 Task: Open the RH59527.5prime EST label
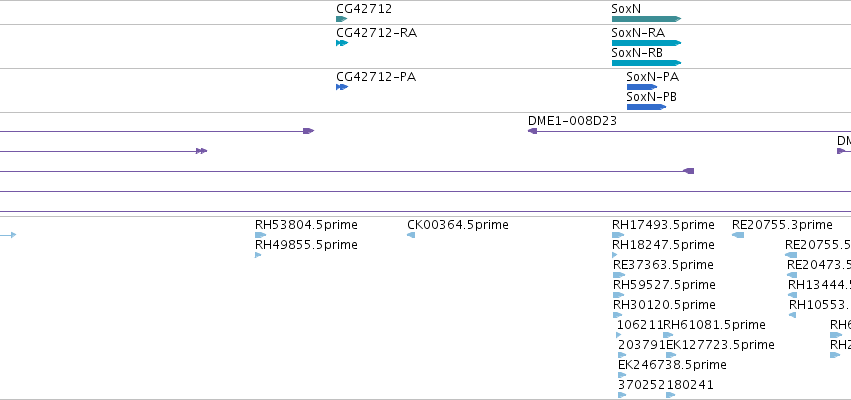pos(664,285)
